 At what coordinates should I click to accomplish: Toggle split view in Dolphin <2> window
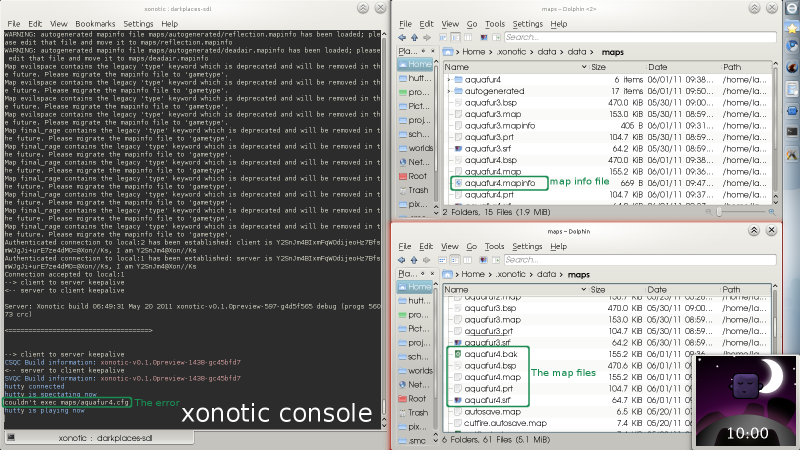pyautogui.click(x=496, y=37)
